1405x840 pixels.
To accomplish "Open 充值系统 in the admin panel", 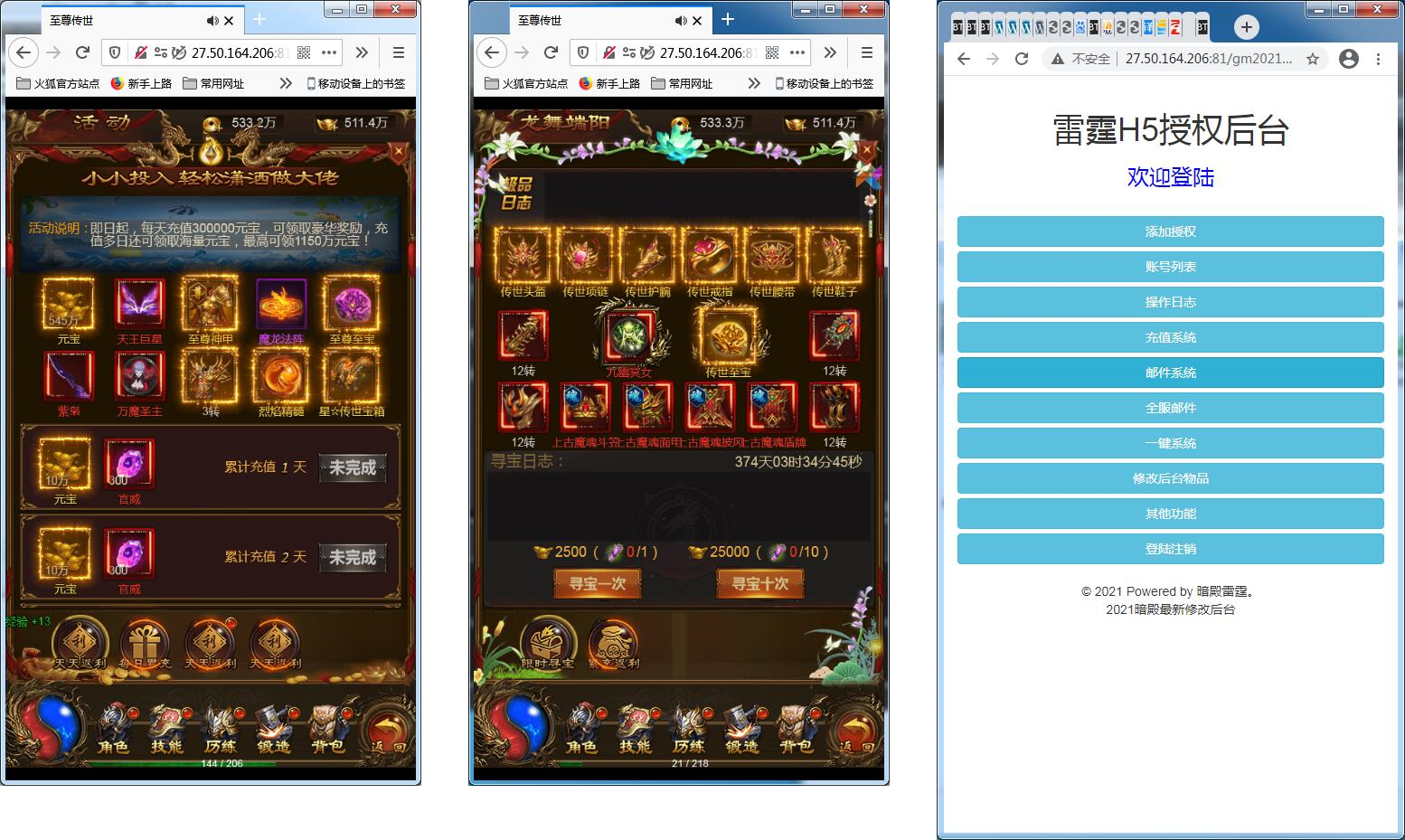I will click(1171, 337).
